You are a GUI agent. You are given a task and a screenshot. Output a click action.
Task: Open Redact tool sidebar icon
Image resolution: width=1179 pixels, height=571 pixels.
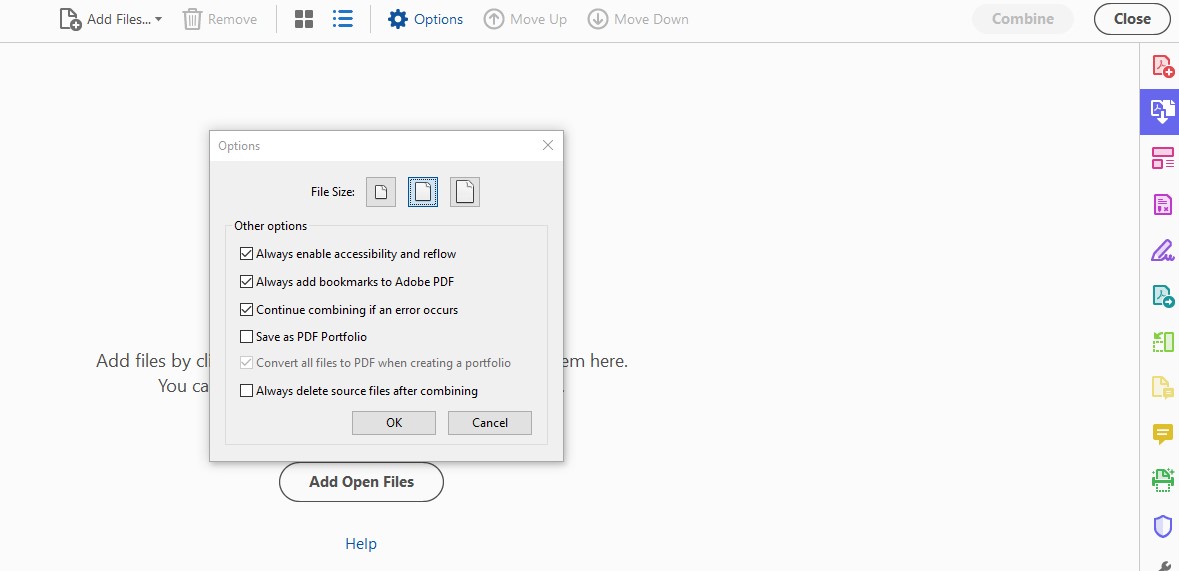(1163, 204)
